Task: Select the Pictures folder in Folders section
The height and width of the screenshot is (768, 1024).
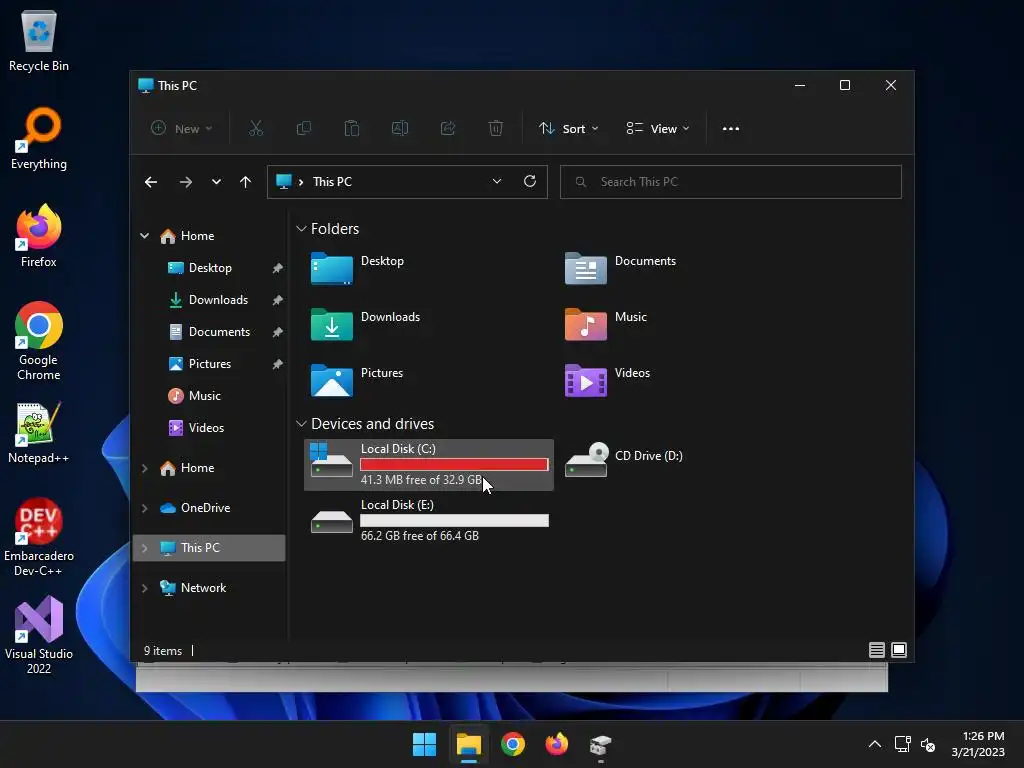Action: (x=357, y=380)
